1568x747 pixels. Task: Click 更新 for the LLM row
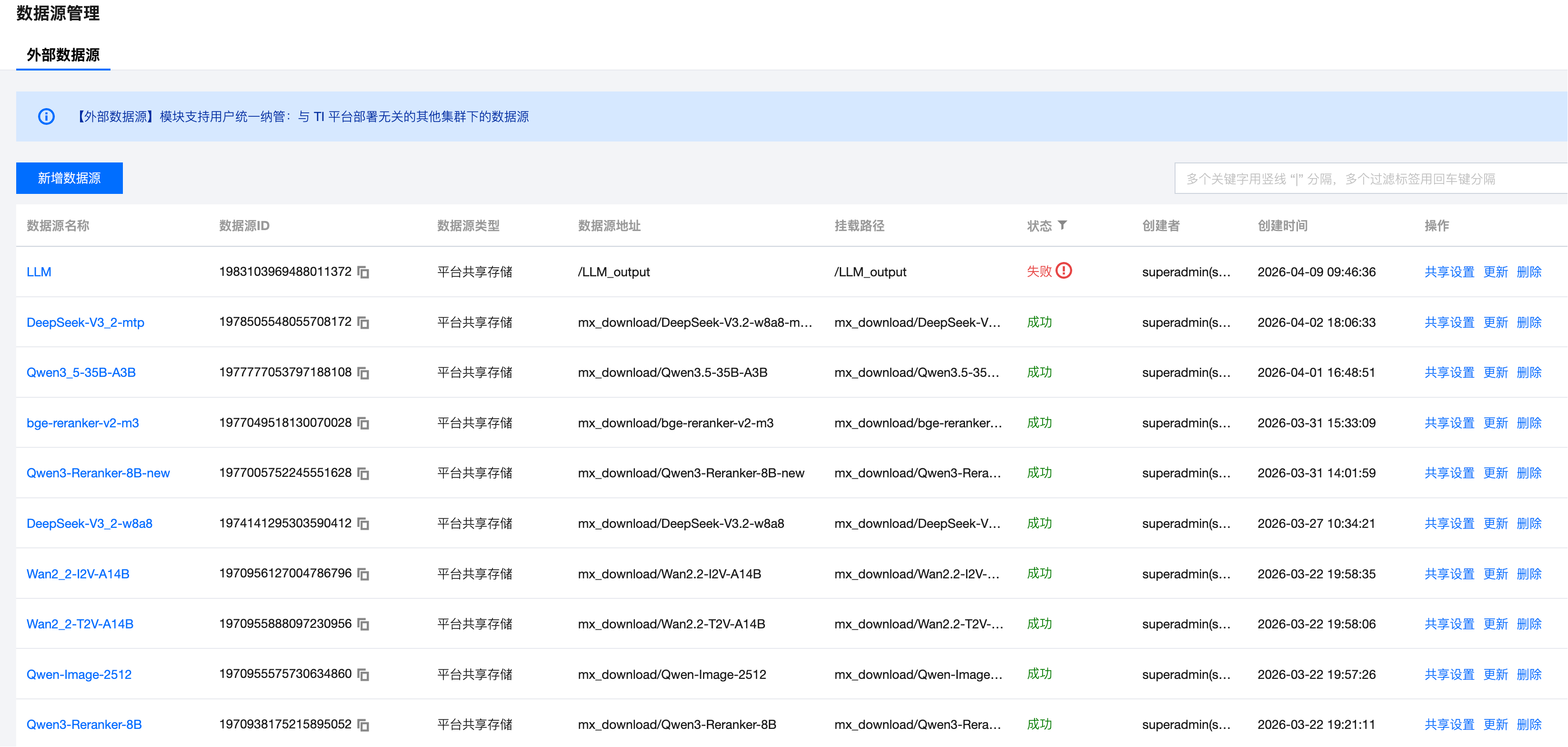click(x=1496, y=272)
